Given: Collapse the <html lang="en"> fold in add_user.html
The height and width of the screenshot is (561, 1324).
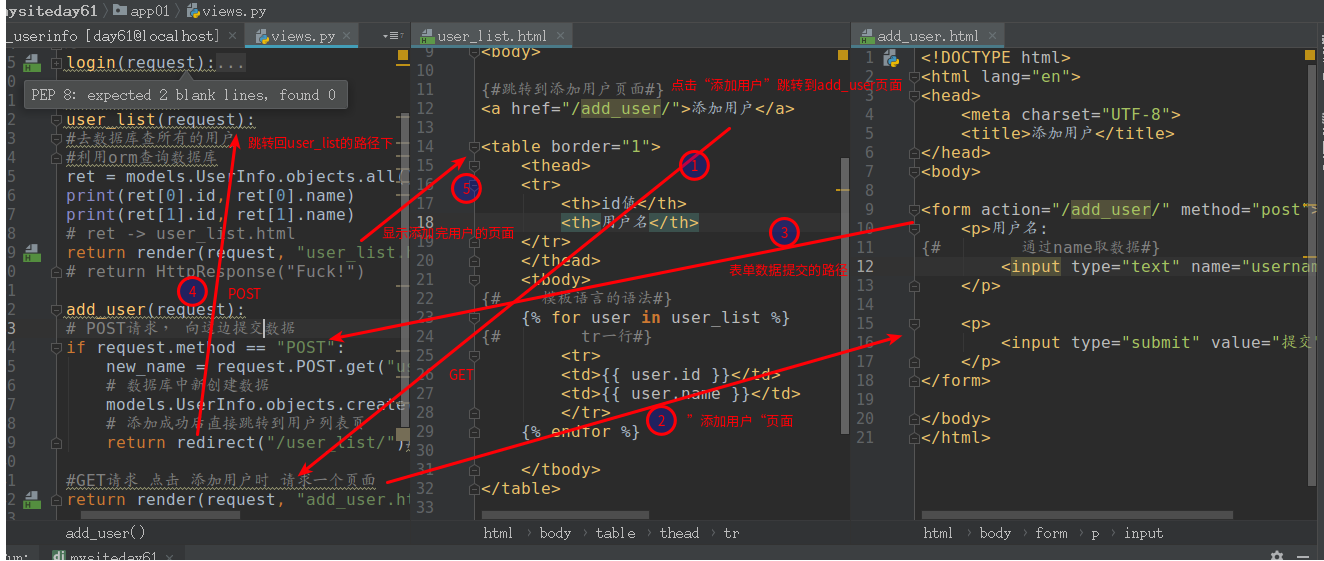Looking at the screenshot, I should [x=914, y=77].
